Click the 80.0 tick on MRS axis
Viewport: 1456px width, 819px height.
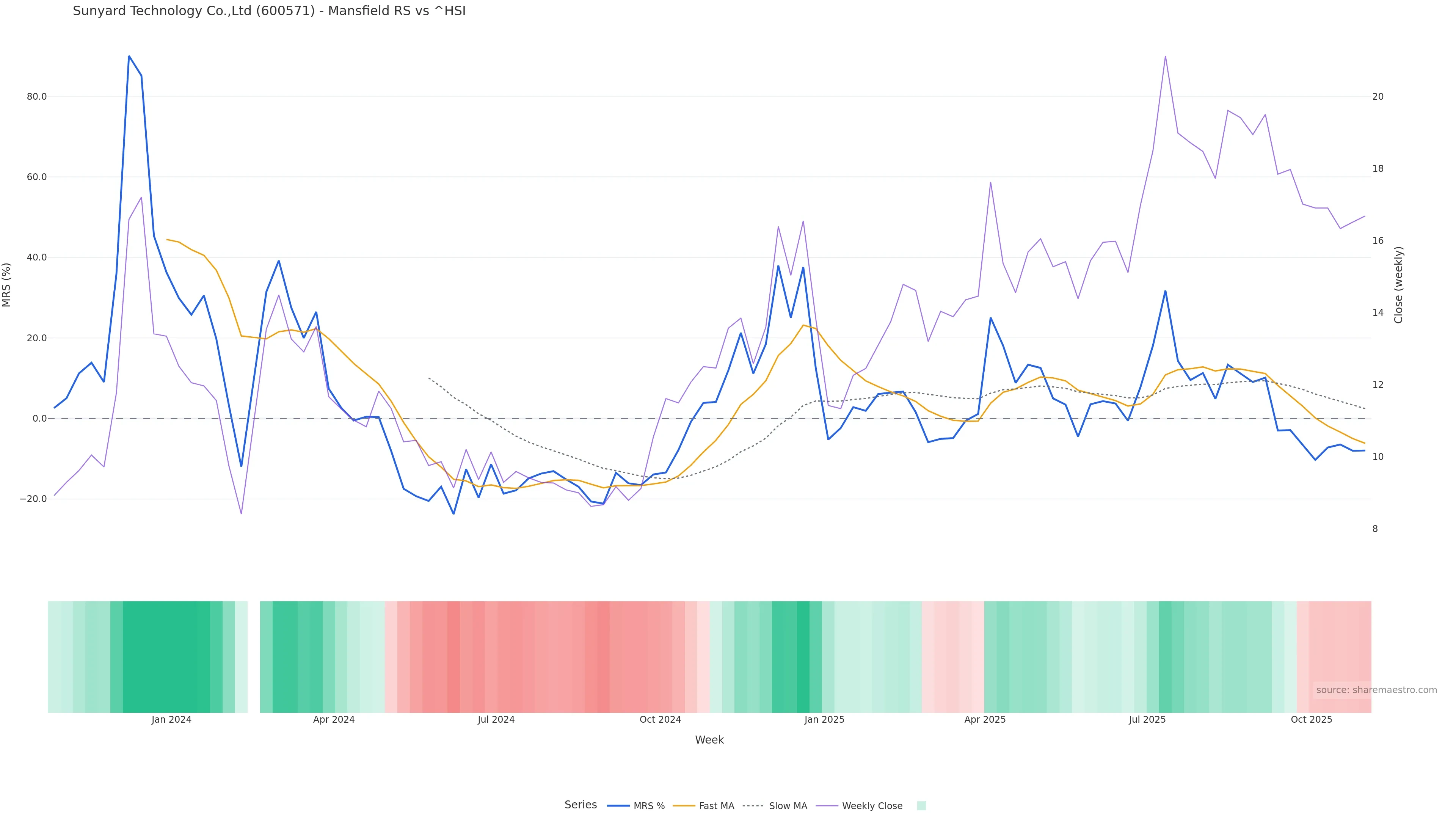point(37,97)
